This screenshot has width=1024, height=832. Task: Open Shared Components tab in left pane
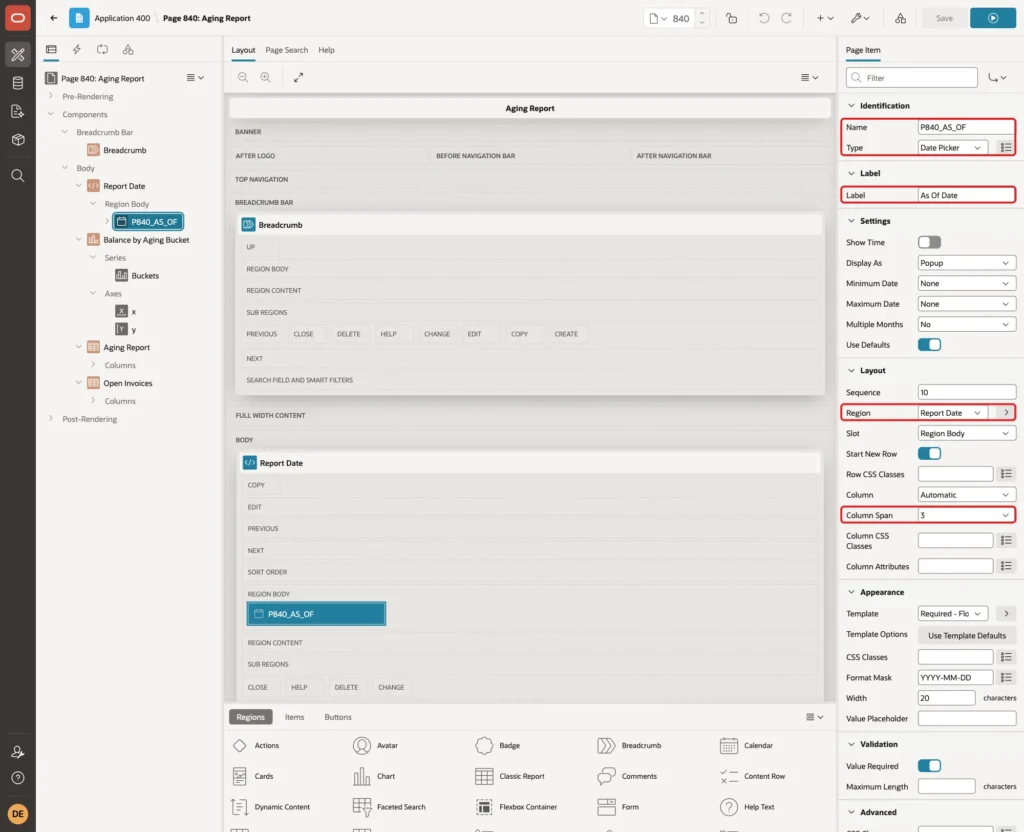pos(128,50)
